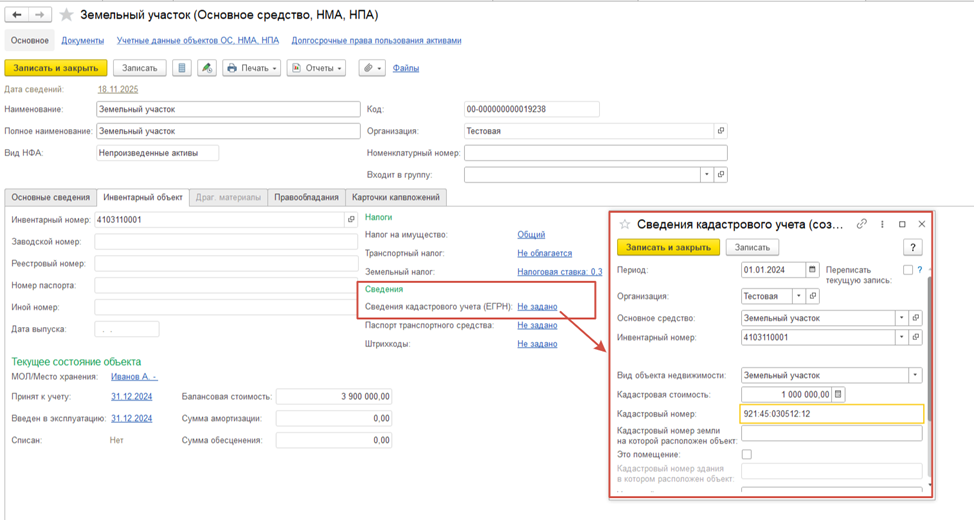The height and width of the screenshot is (520, 974).
Task: Open the Печать dropdown menu
Action: tap(252, 68)
